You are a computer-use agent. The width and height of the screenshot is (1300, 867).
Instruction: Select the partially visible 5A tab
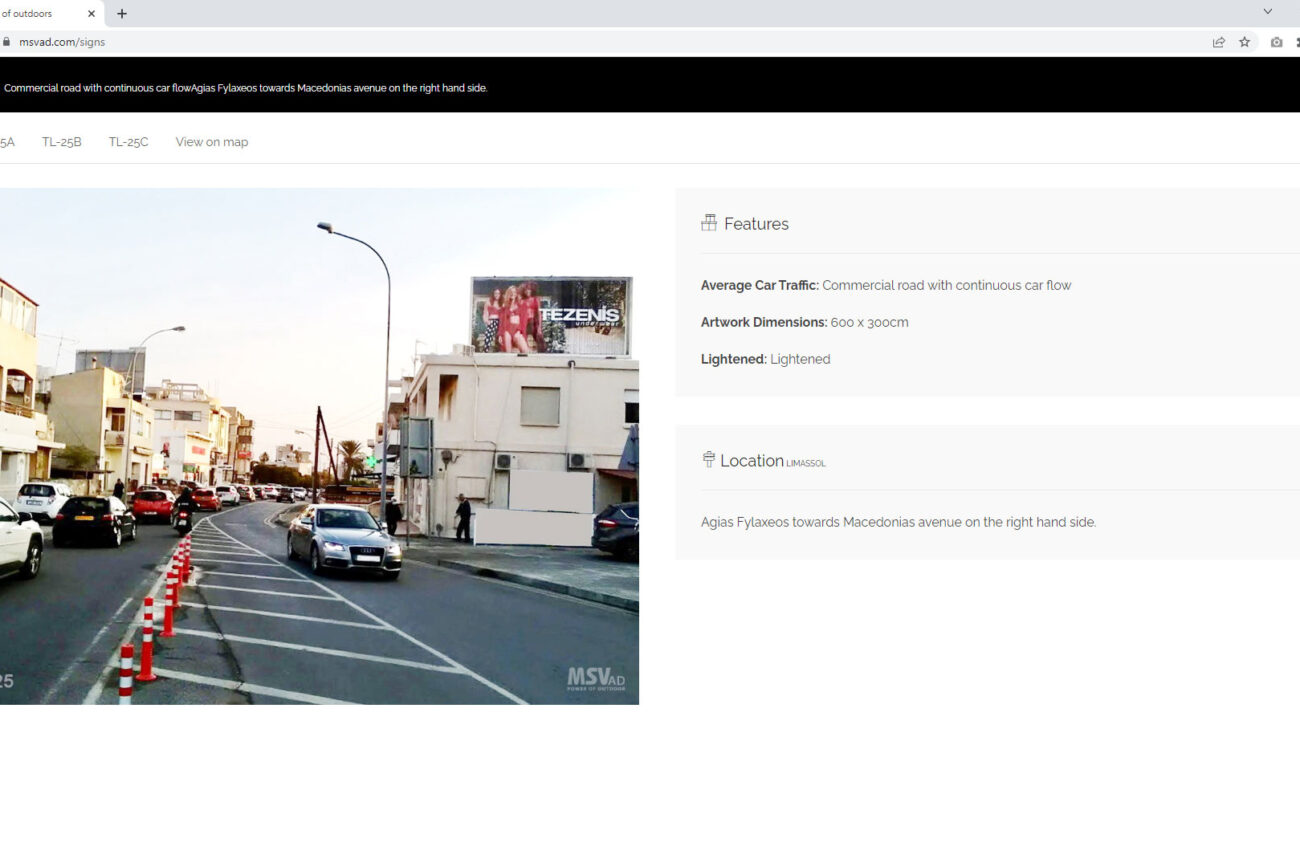pos(7,142)
